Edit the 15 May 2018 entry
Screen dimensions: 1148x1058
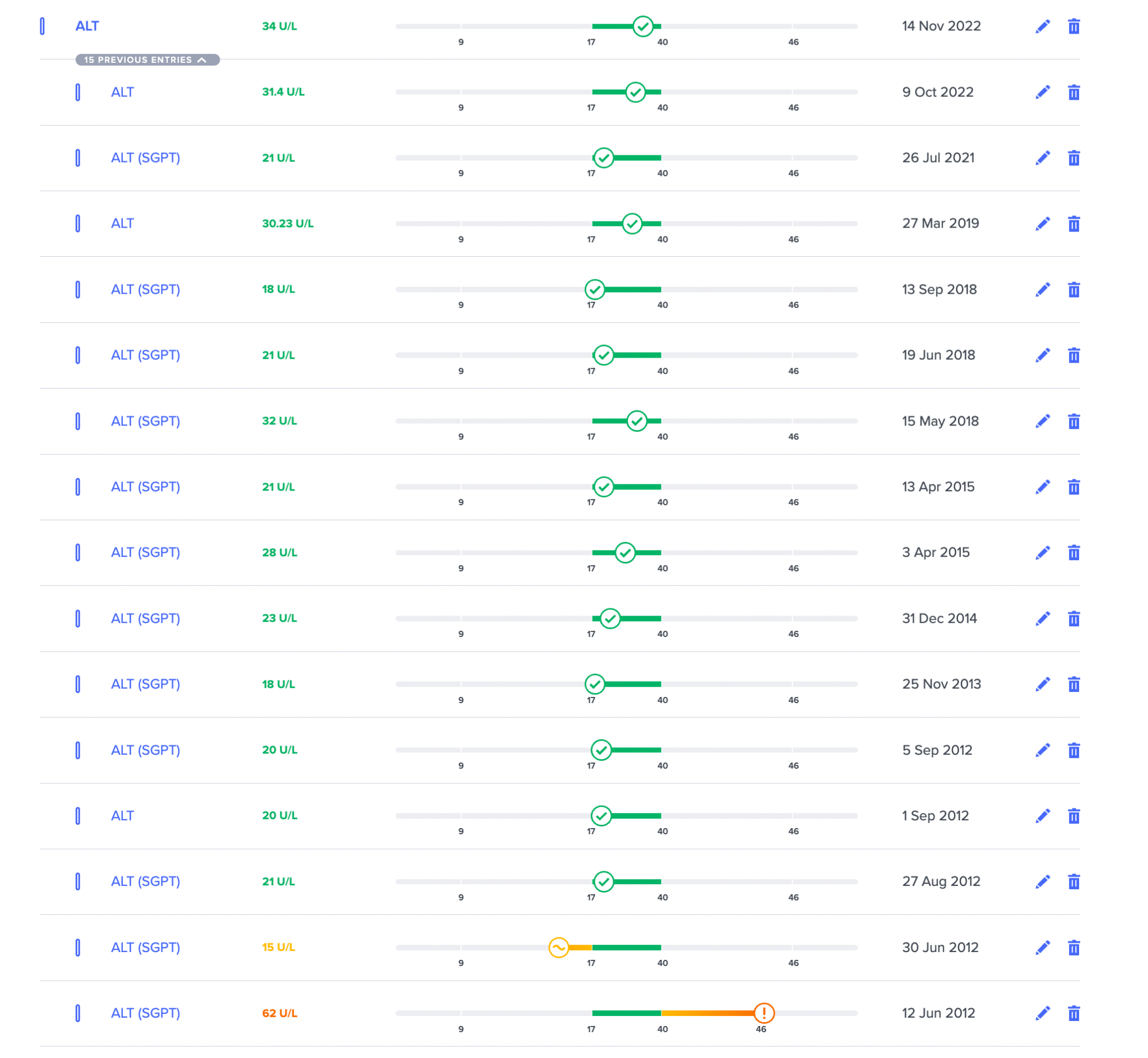(1043, 422)
